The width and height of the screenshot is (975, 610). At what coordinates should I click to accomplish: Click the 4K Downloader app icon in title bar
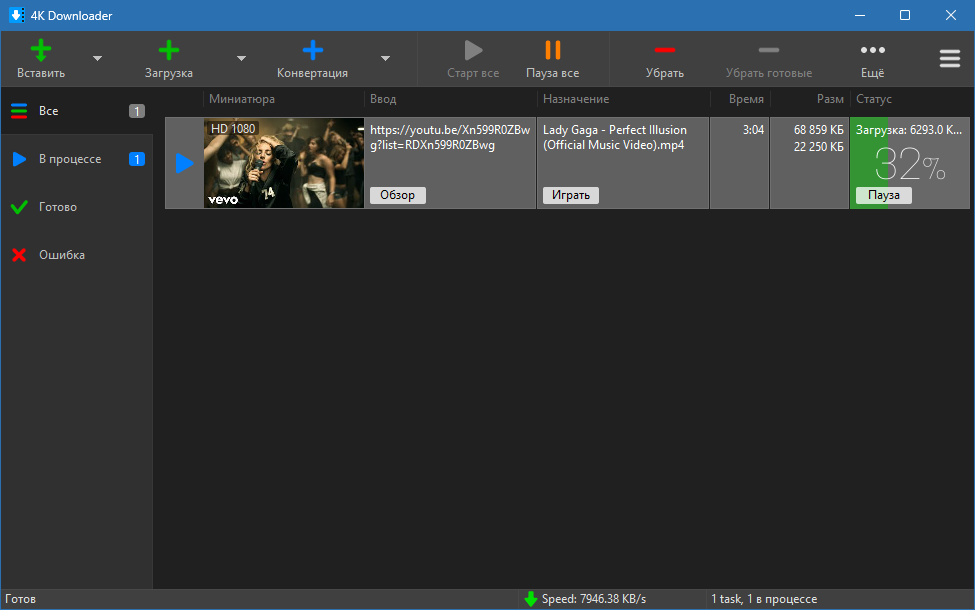point(17,15)
